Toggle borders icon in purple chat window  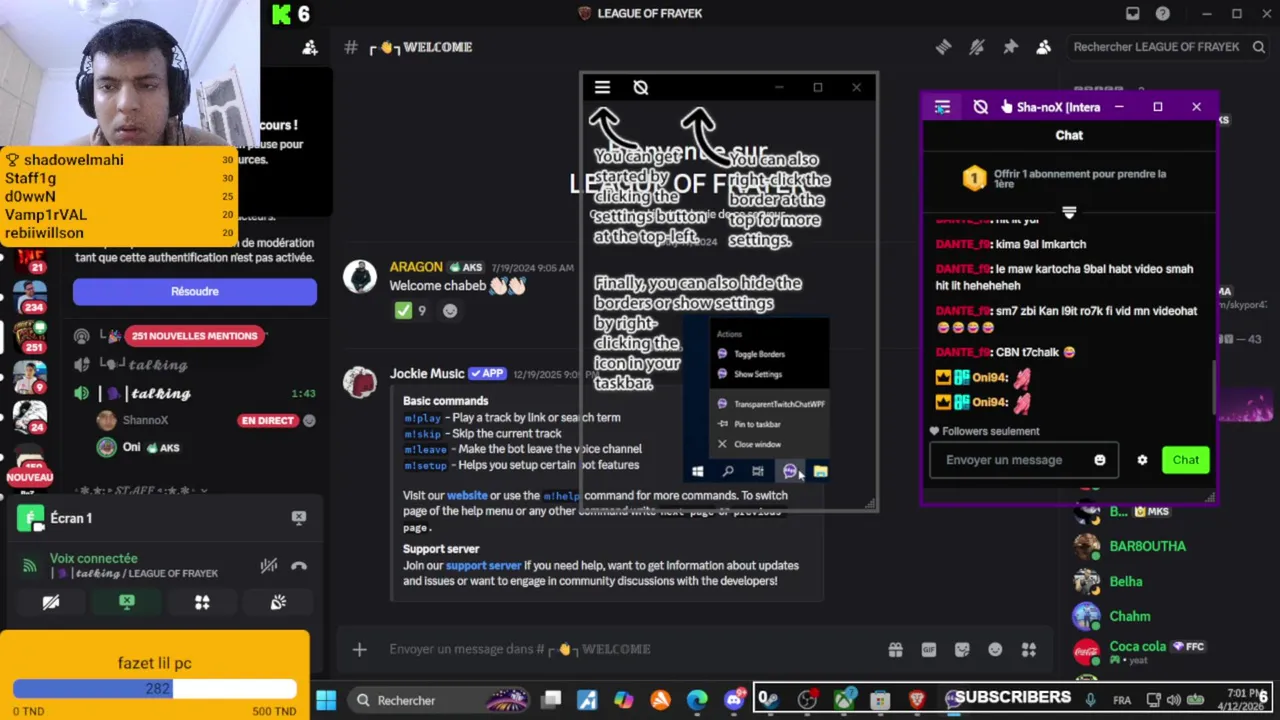click(x=980, y=107)
